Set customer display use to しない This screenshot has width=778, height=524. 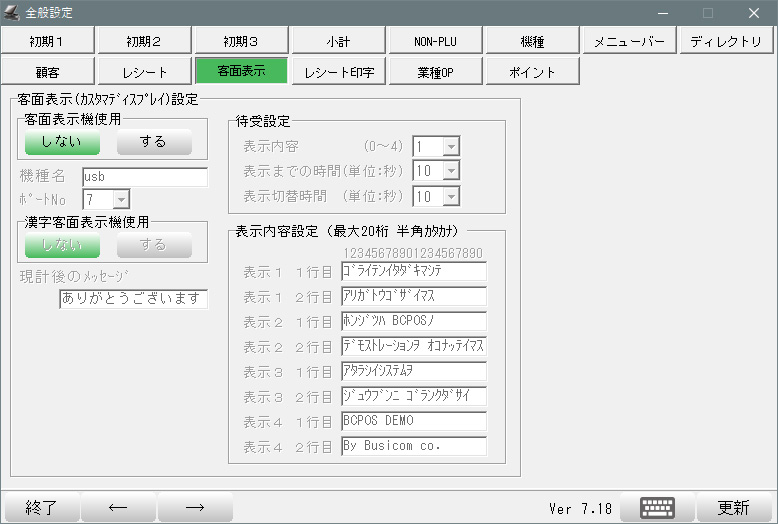(x=63, y=142)
